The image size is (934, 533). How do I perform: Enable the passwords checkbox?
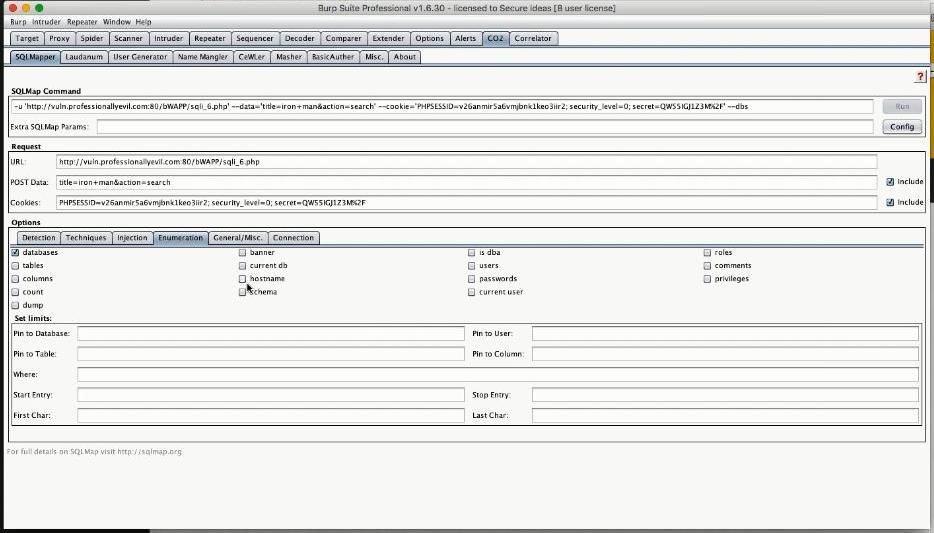pos(472,279)
